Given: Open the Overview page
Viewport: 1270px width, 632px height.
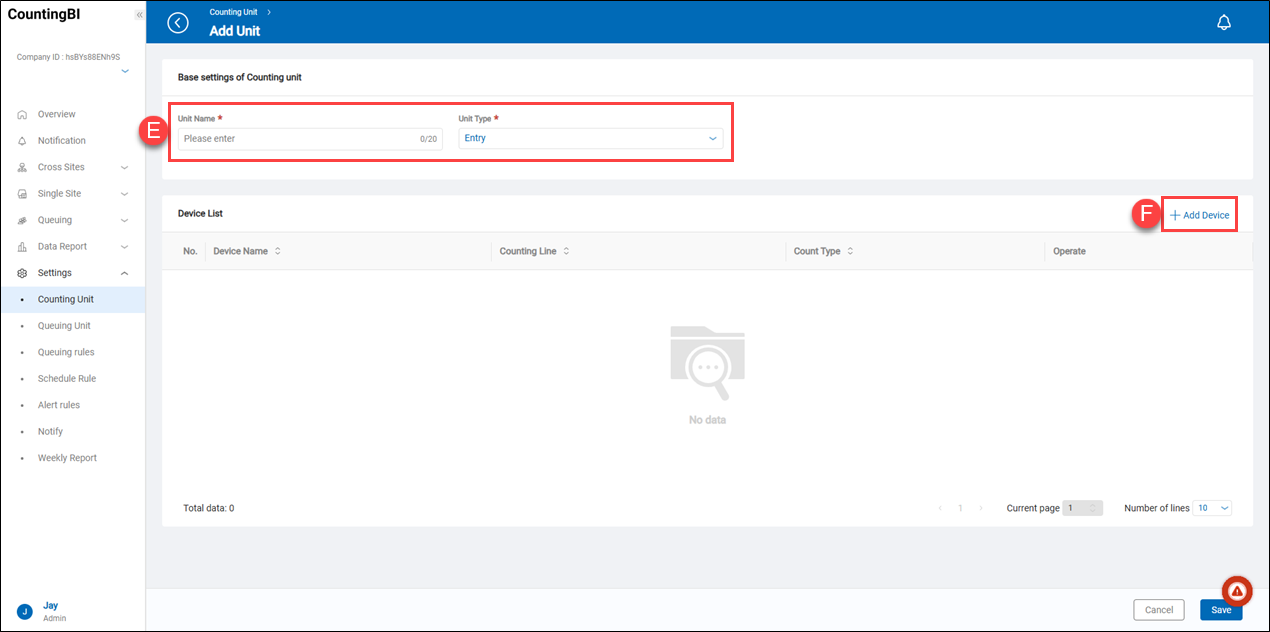Looking at the screenshot, I should 56,114.
